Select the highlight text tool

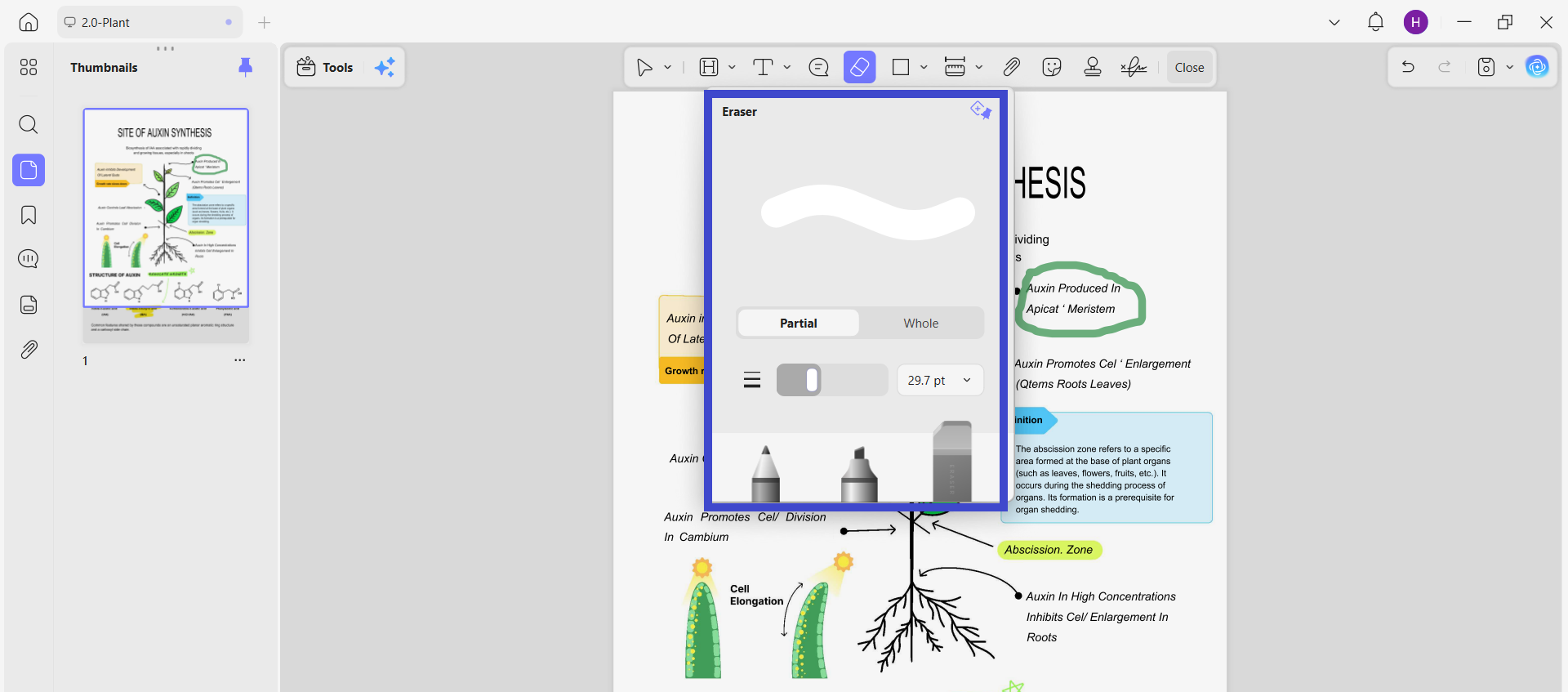click(709, 67)
